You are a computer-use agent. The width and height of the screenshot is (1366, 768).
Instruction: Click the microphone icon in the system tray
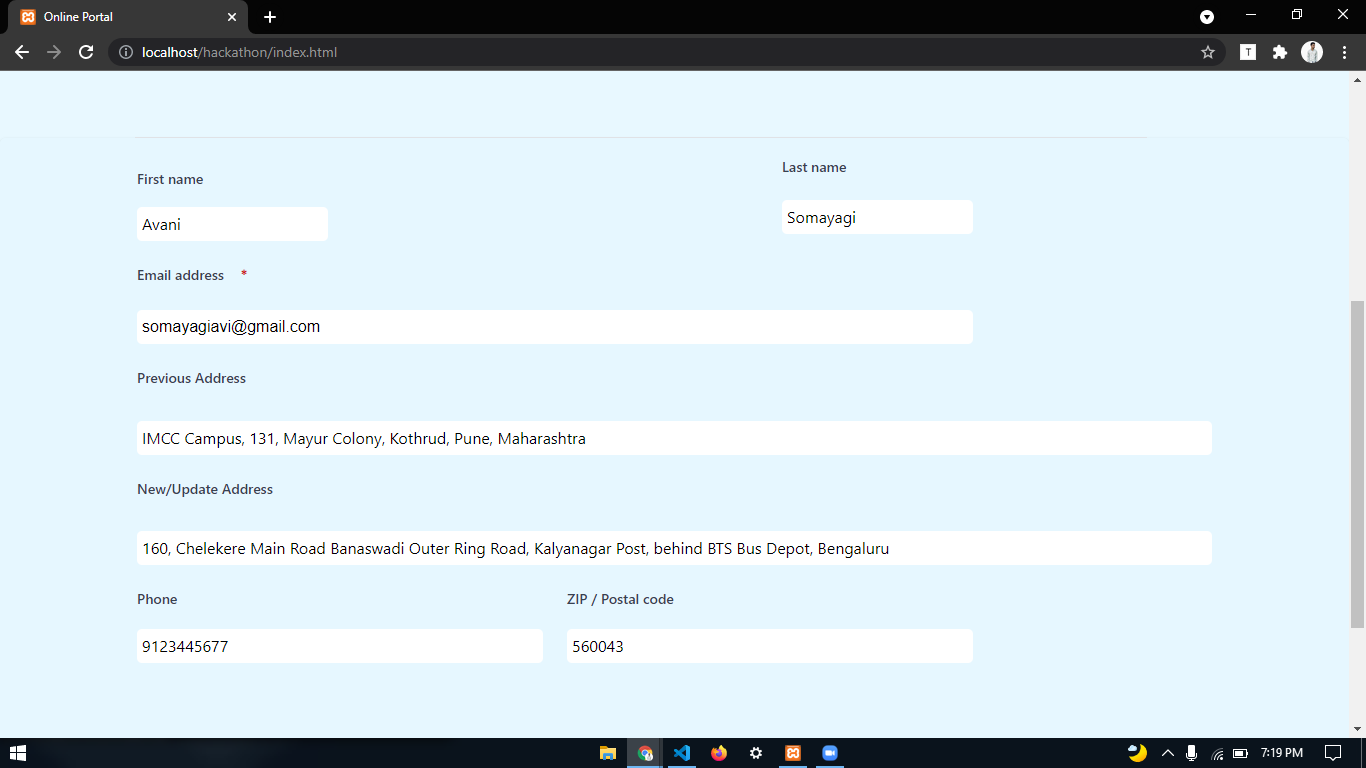(1191, 753)
